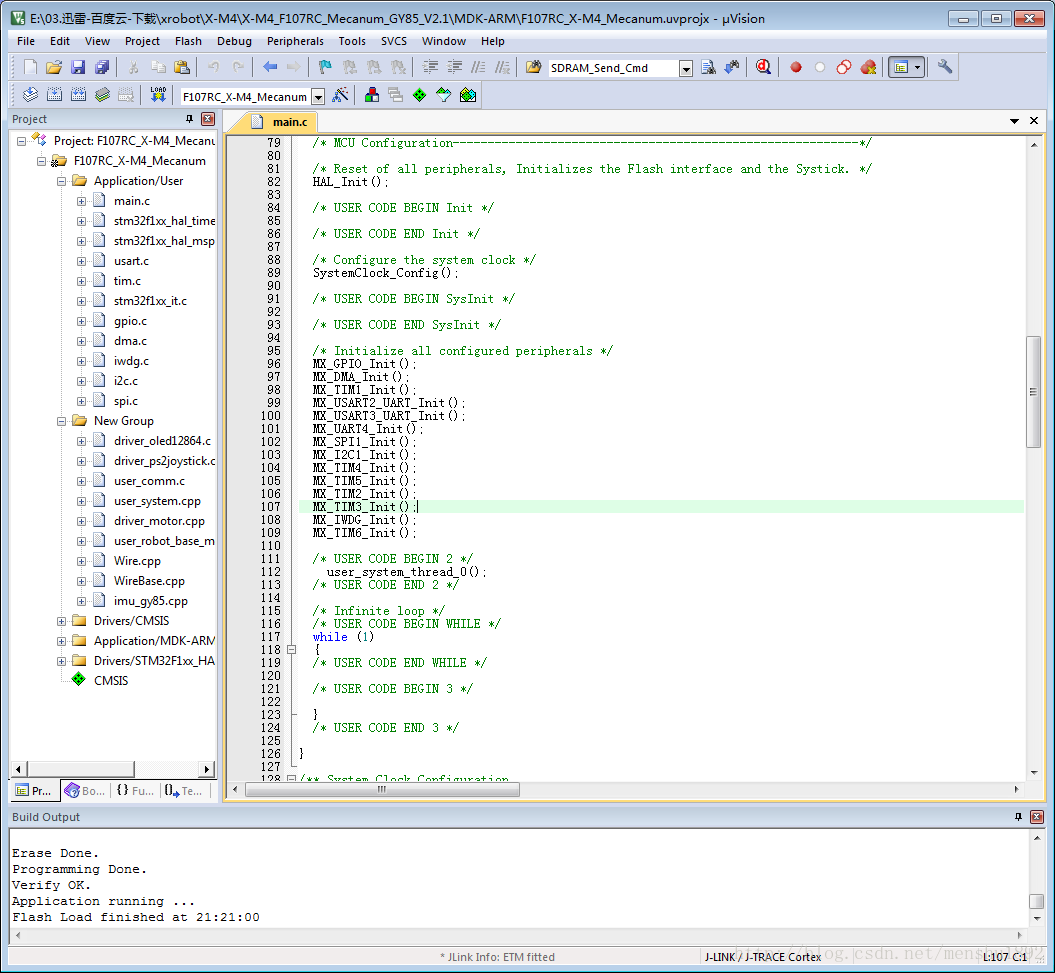The height and width of the screenshot is (973, 1055).
Task: Open Pack Installer with the rightmost build toolbar icon
Action: coord(468,96)
